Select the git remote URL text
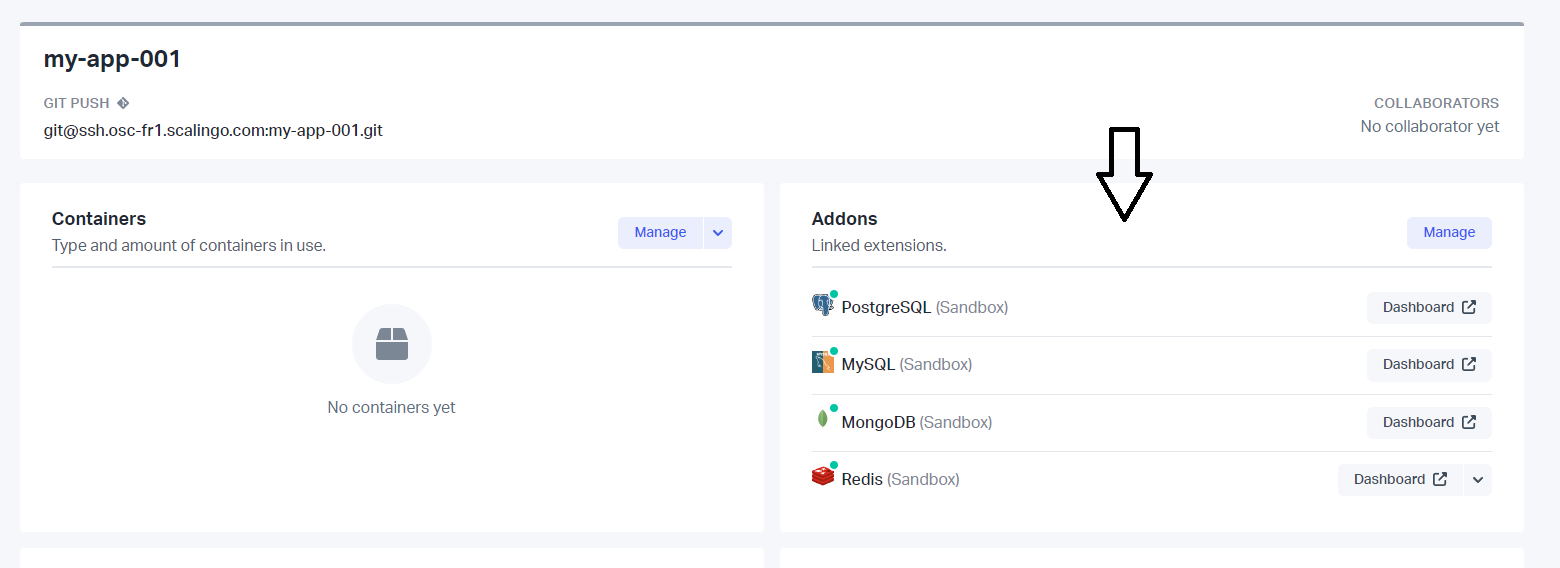 click(x=213, y=130)
